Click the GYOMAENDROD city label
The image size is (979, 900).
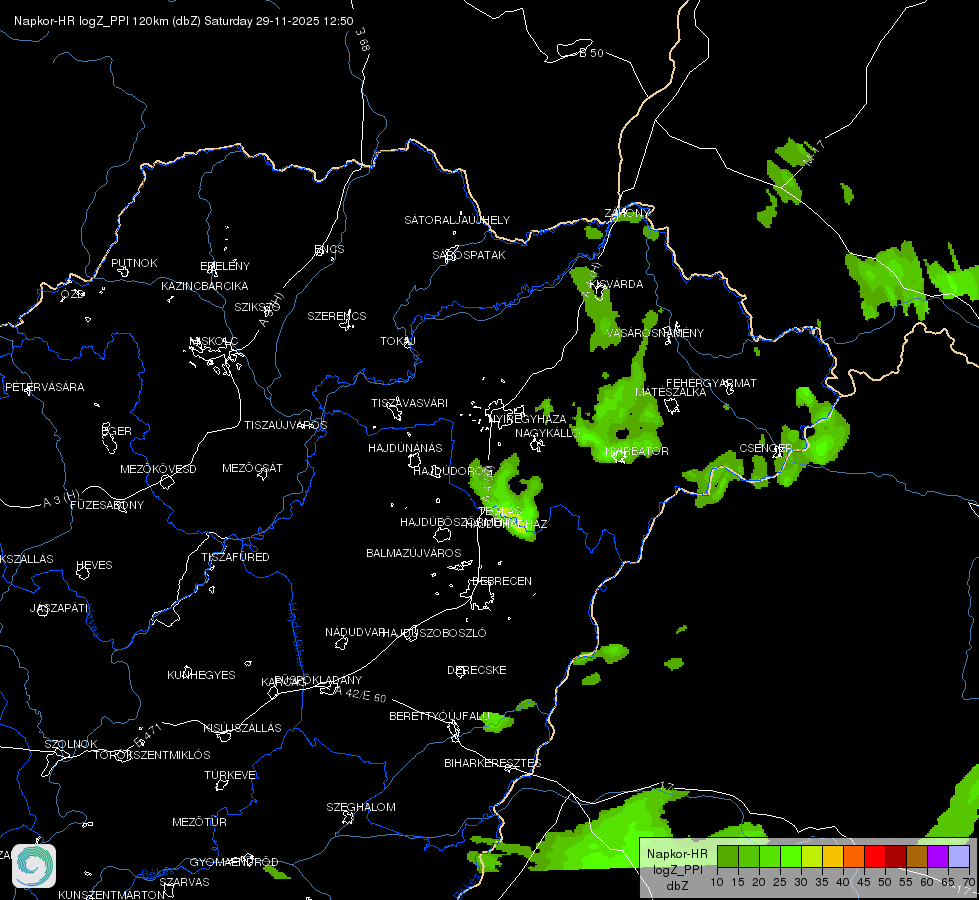click(234, 862)
